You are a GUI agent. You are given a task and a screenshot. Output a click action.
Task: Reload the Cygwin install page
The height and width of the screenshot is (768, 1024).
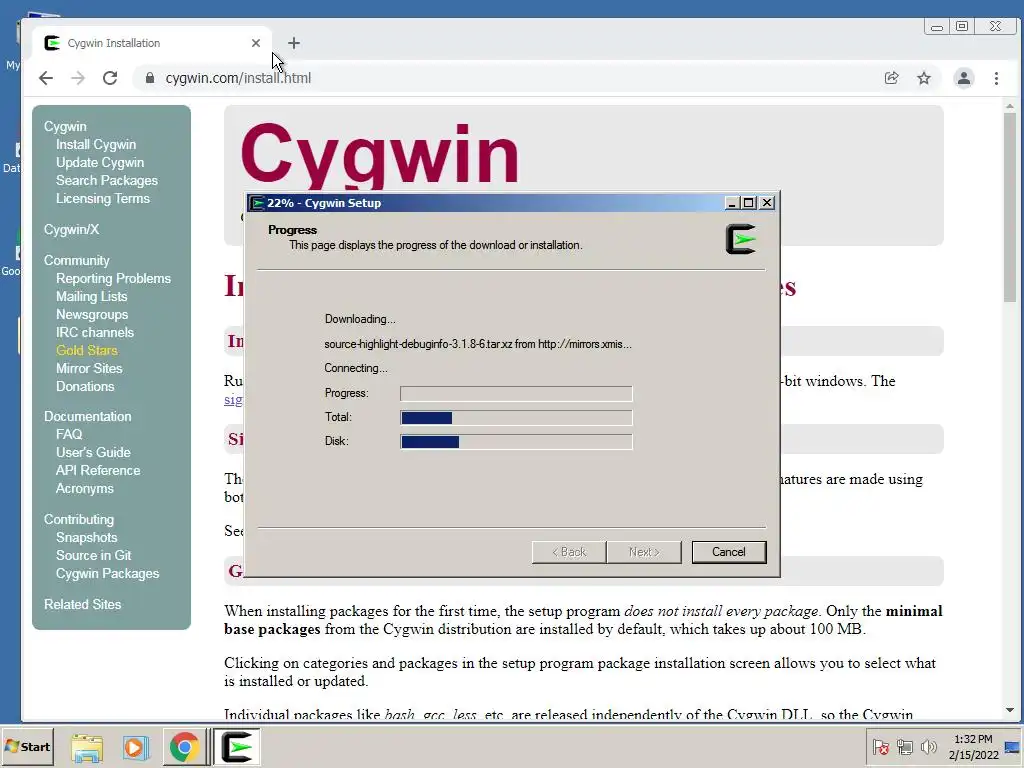pos(110,78)
